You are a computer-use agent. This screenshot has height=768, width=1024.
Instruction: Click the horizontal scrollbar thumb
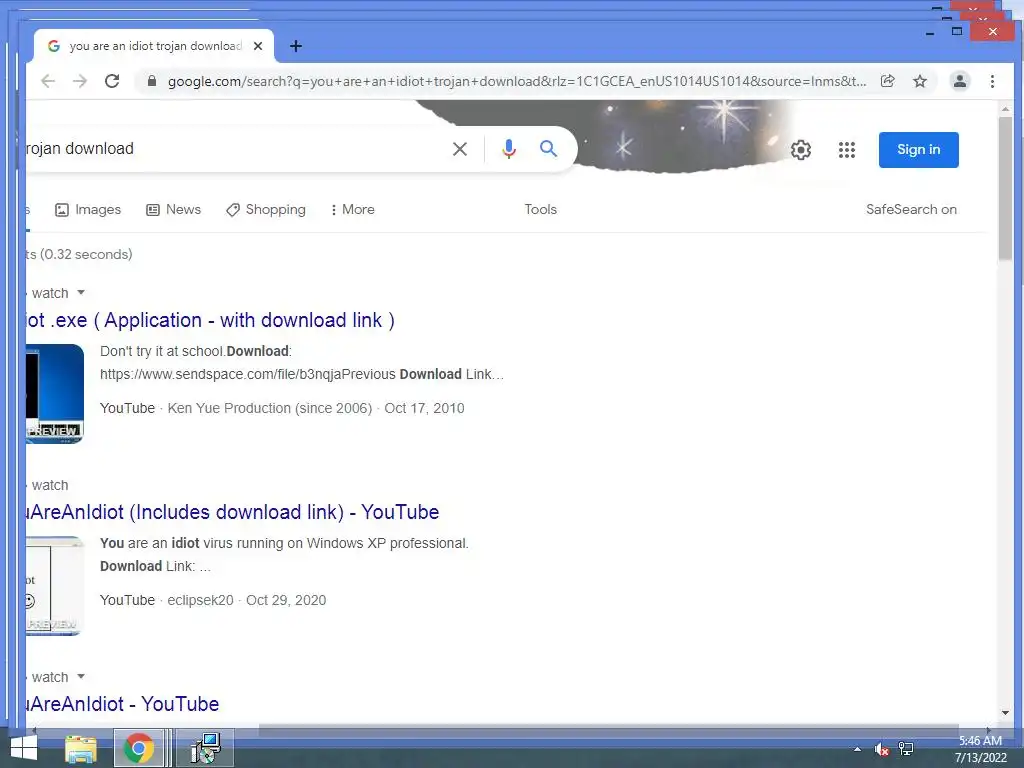click(609, 728)
